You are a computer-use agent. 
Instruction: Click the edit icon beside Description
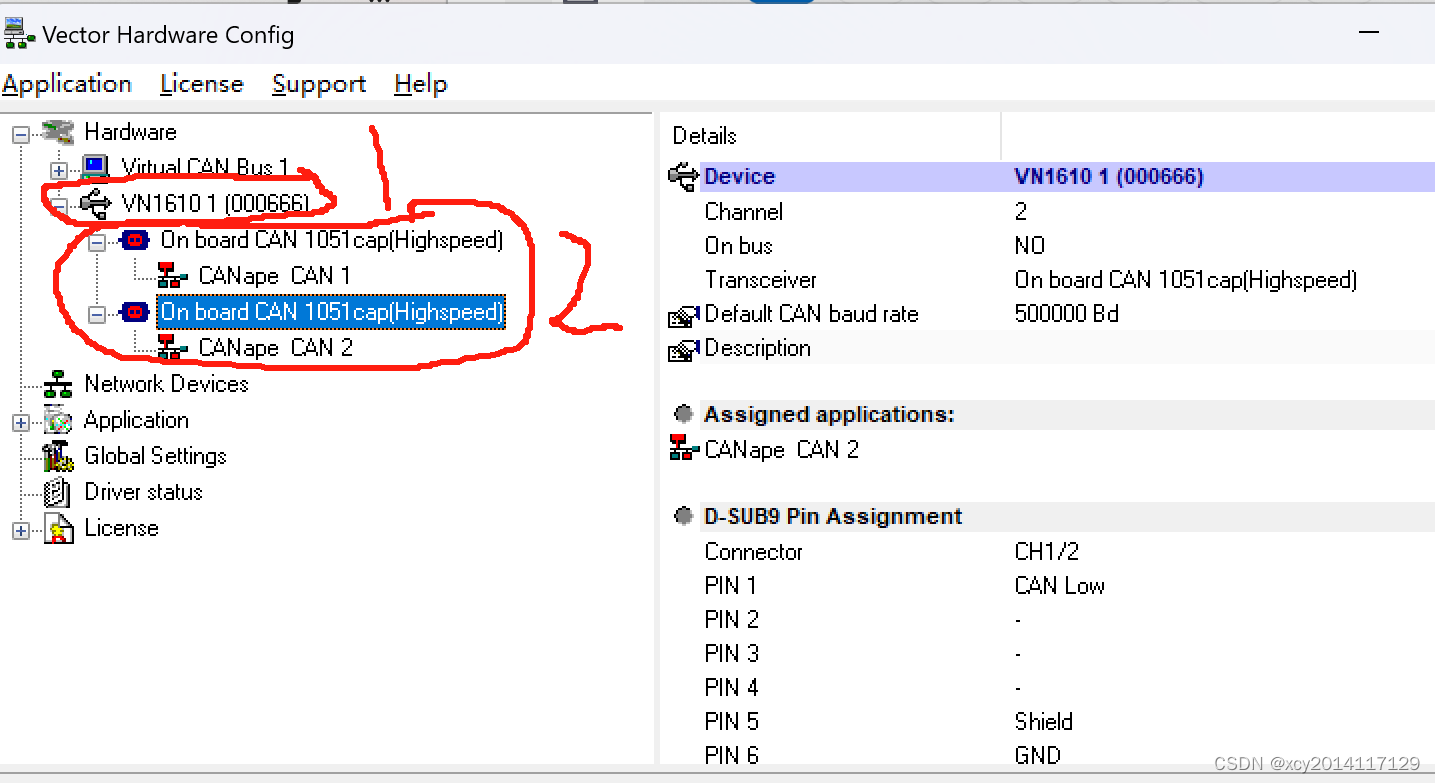point(683,351)
